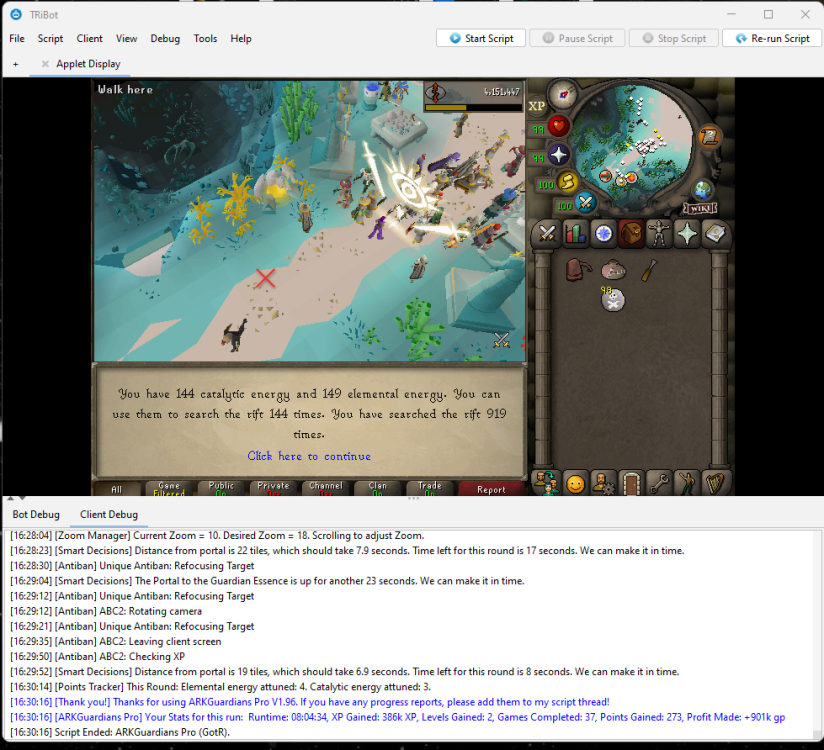This screenshot has height=750, width=824.
Task: Open the world map globe icon
Action: point(703,188)
